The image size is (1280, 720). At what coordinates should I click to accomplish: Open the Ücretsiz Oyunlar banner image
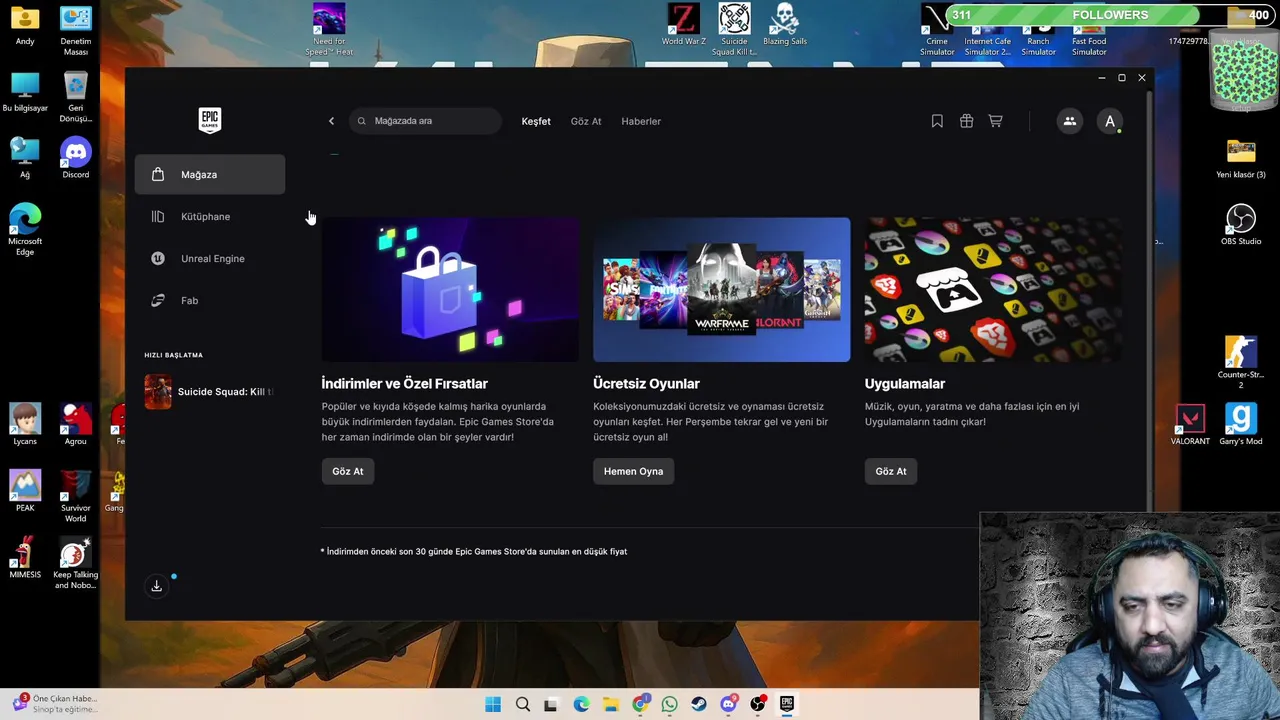point(722,290)
